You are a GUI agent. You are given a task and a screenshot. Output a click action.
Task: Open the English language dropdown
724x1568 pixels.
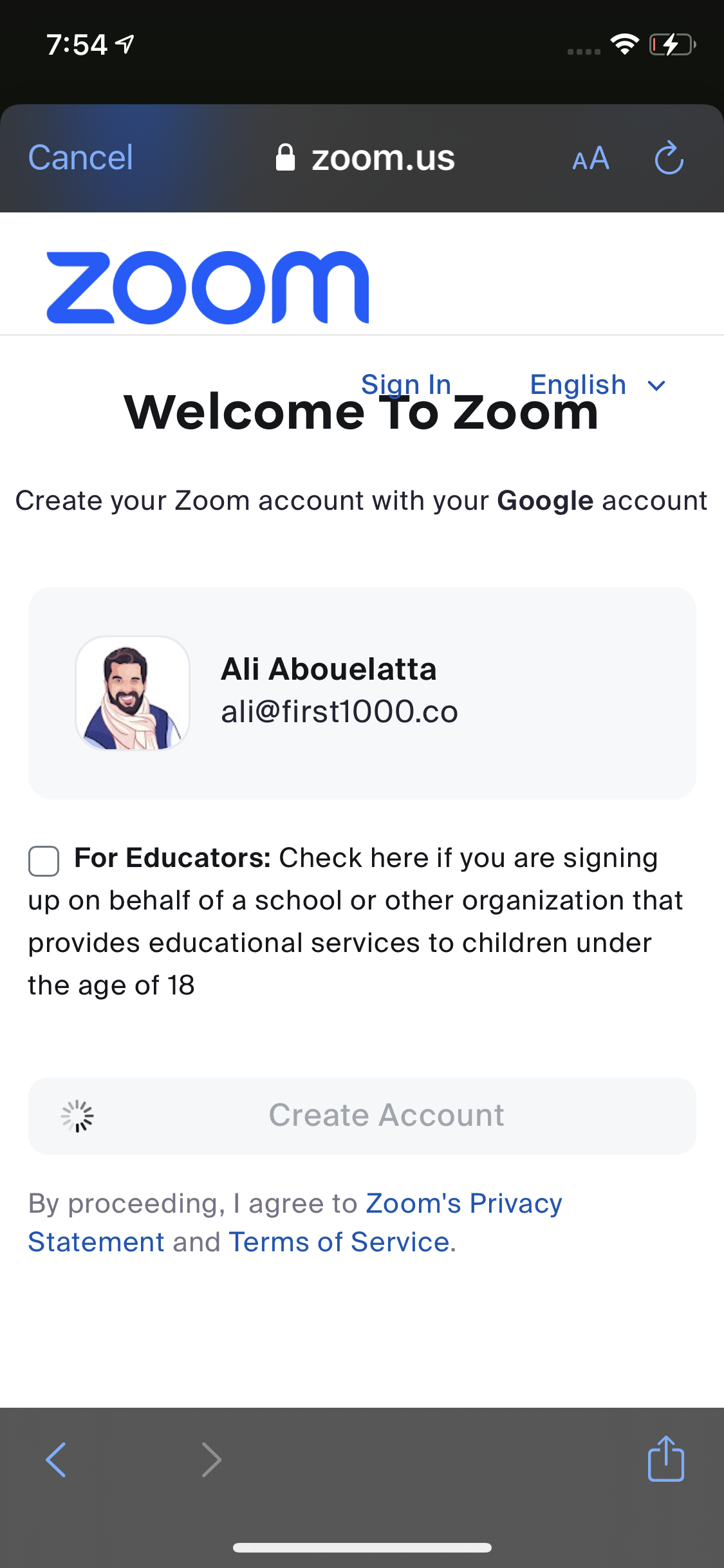coord(578,385)
